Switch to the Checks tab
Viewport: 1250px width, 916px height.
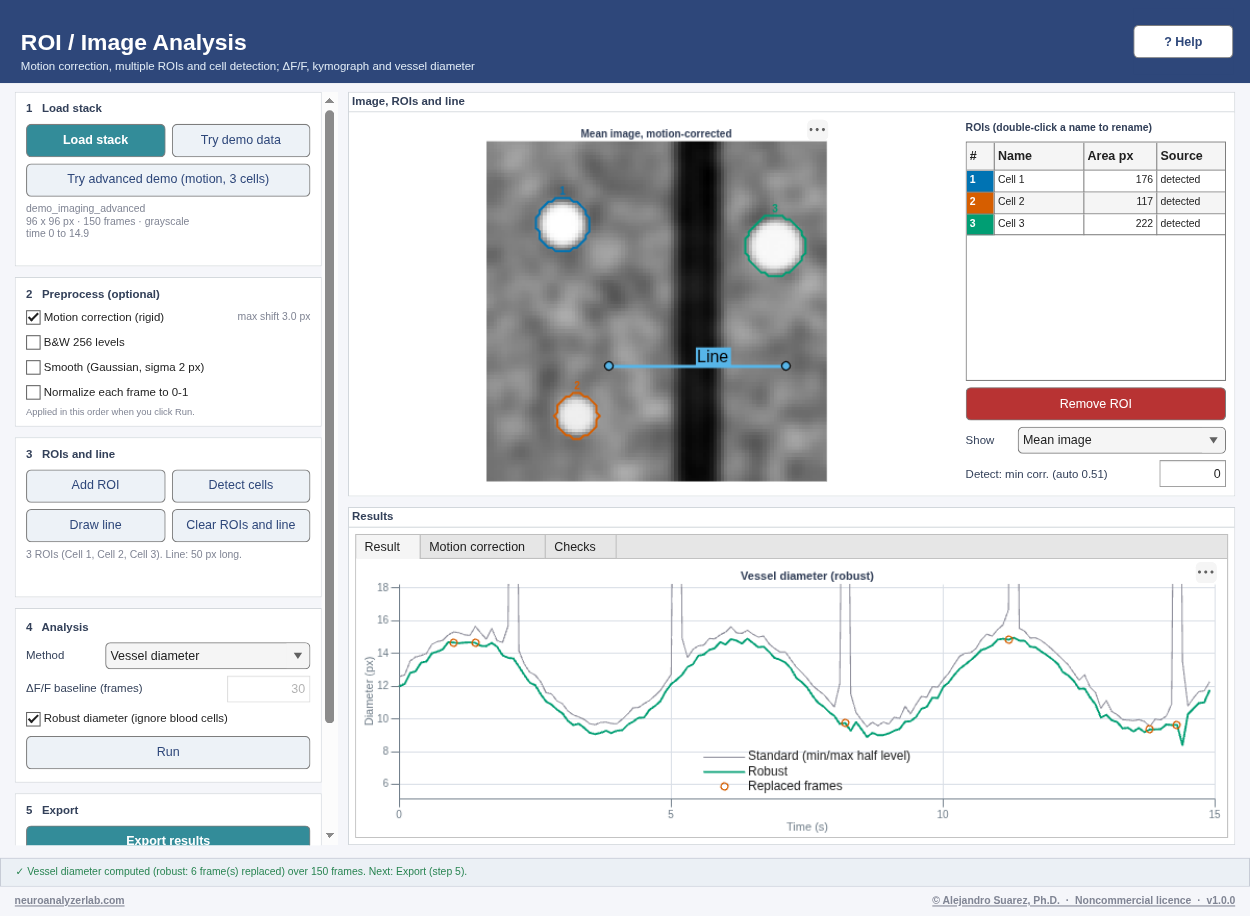click(x=580, y=547)
